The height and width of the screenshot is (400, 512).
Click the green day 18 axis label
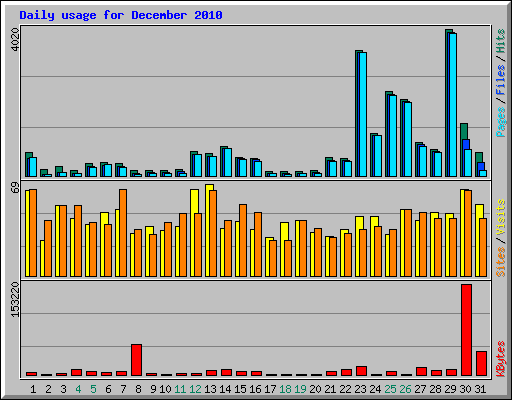285,389
